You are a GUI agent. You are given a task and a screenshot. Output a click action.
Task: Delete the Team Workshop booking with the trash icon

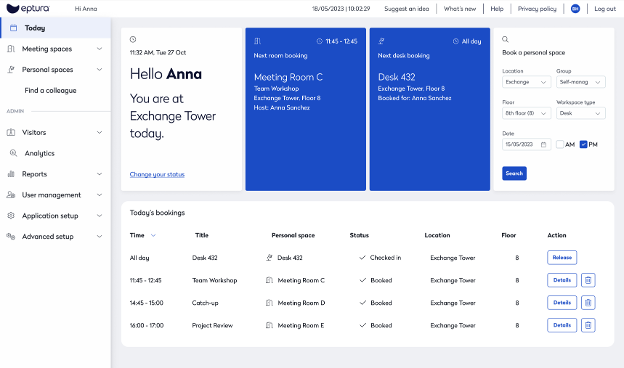tap(588, 280)
